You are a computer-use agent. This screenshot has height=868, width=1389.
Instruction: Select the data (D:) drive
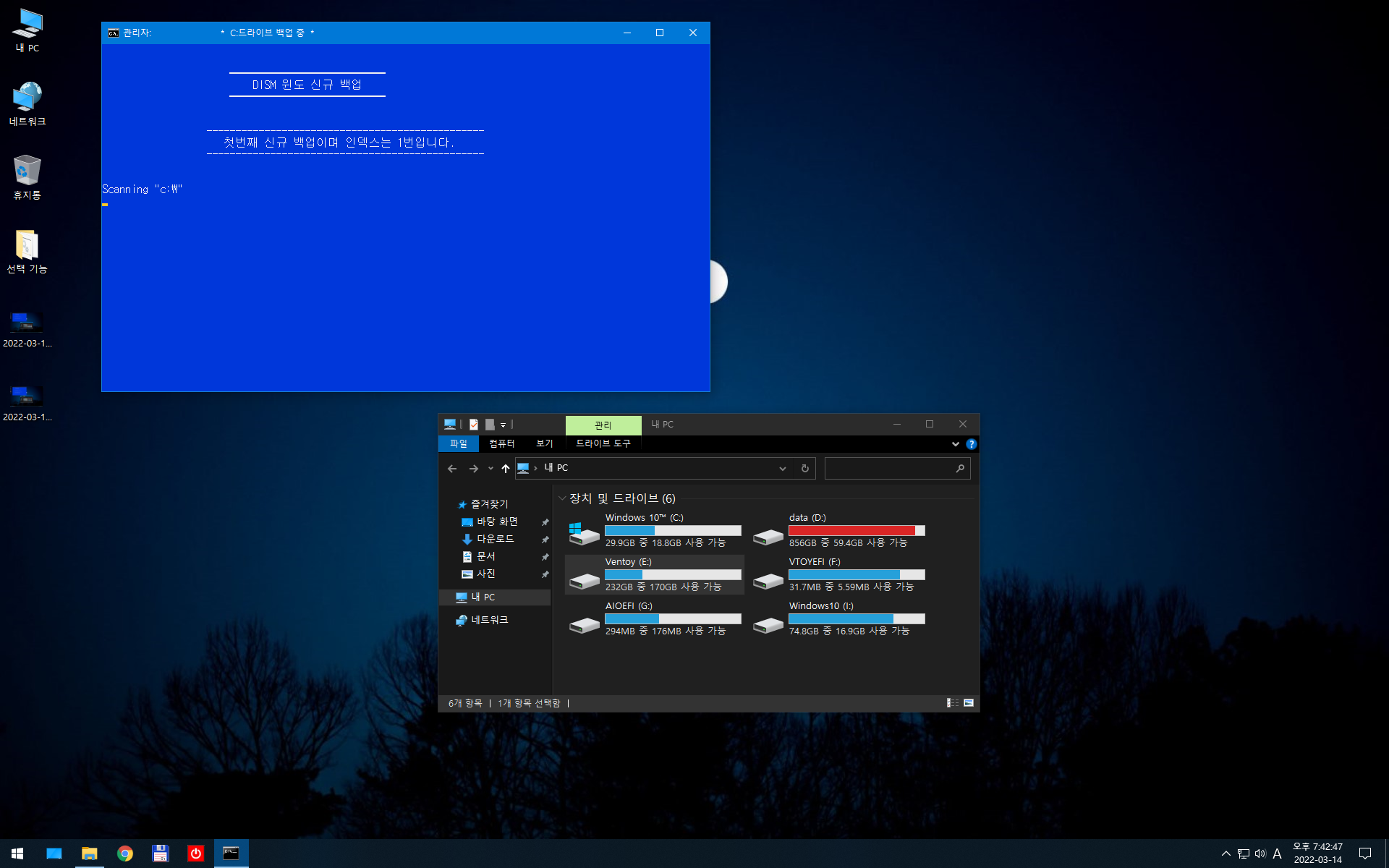pyautogui.click(x=838, y=530)
